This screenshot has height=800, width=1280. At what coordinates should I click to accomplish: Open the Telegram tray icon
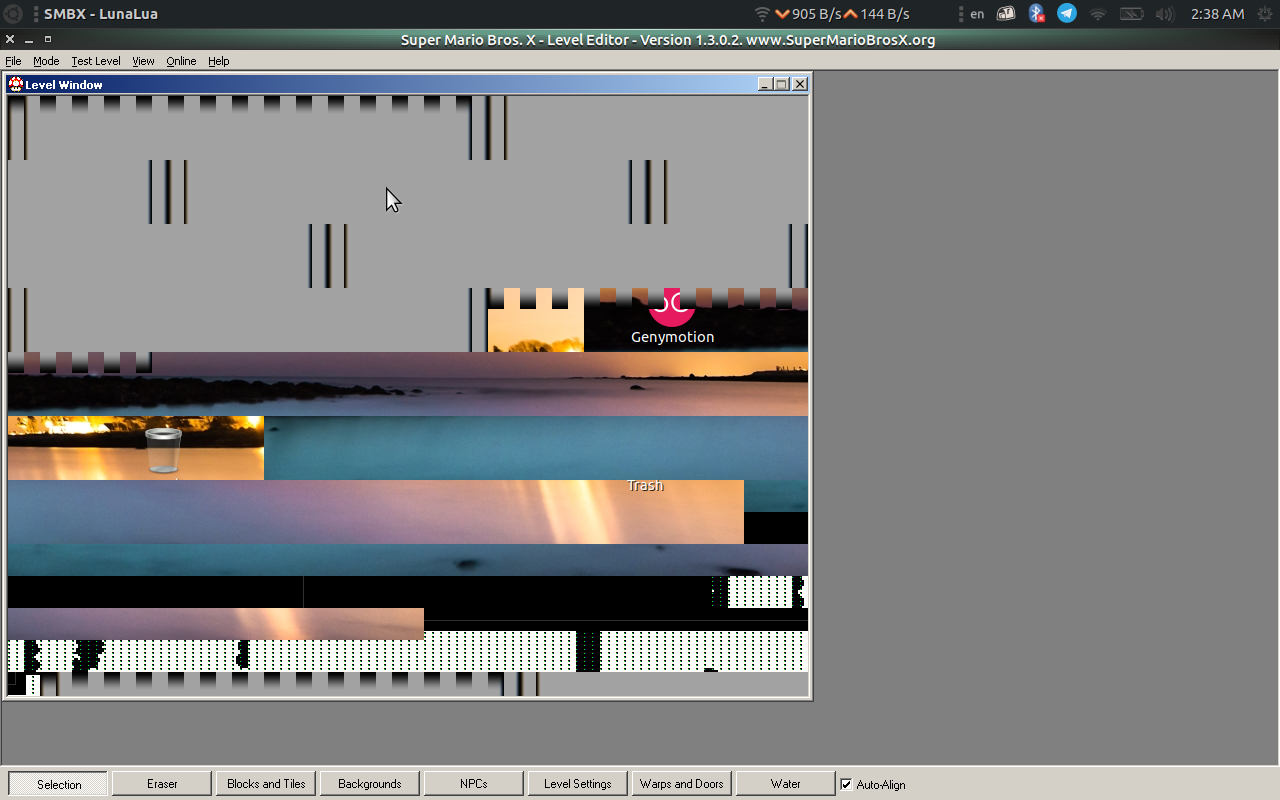1067,14
